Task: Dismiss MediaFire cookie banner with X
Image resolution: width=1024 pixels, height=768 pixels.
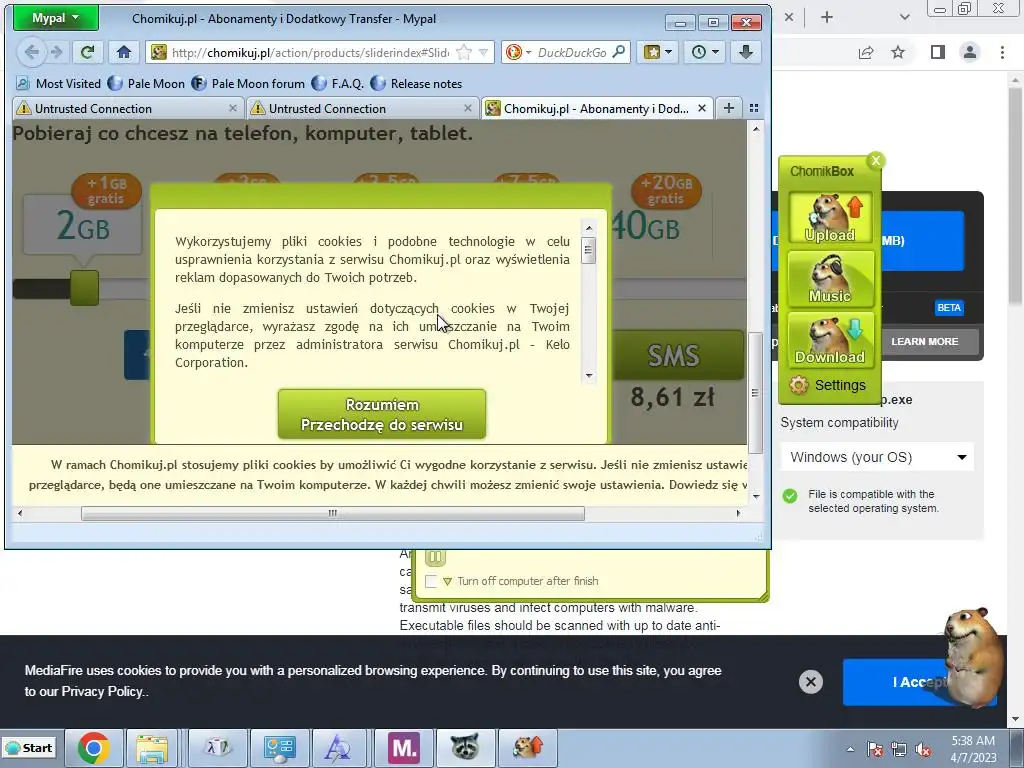Action: coord(810,682)
